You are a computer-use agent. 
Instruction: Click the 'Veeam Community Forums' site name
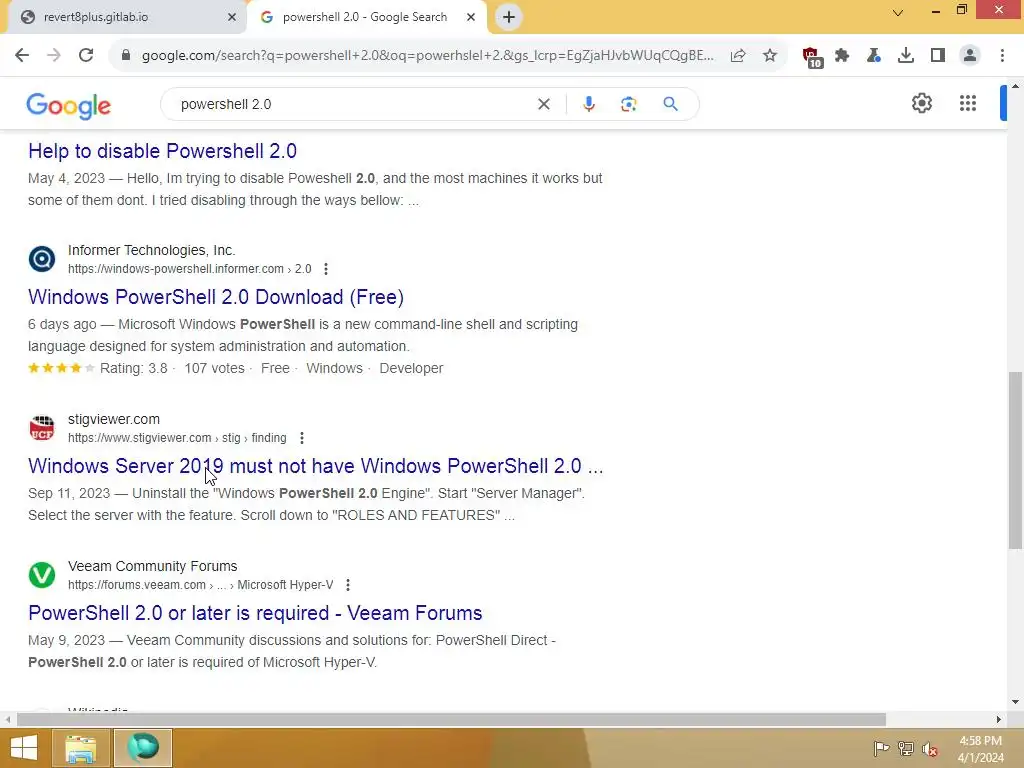(x=152, y=566)
